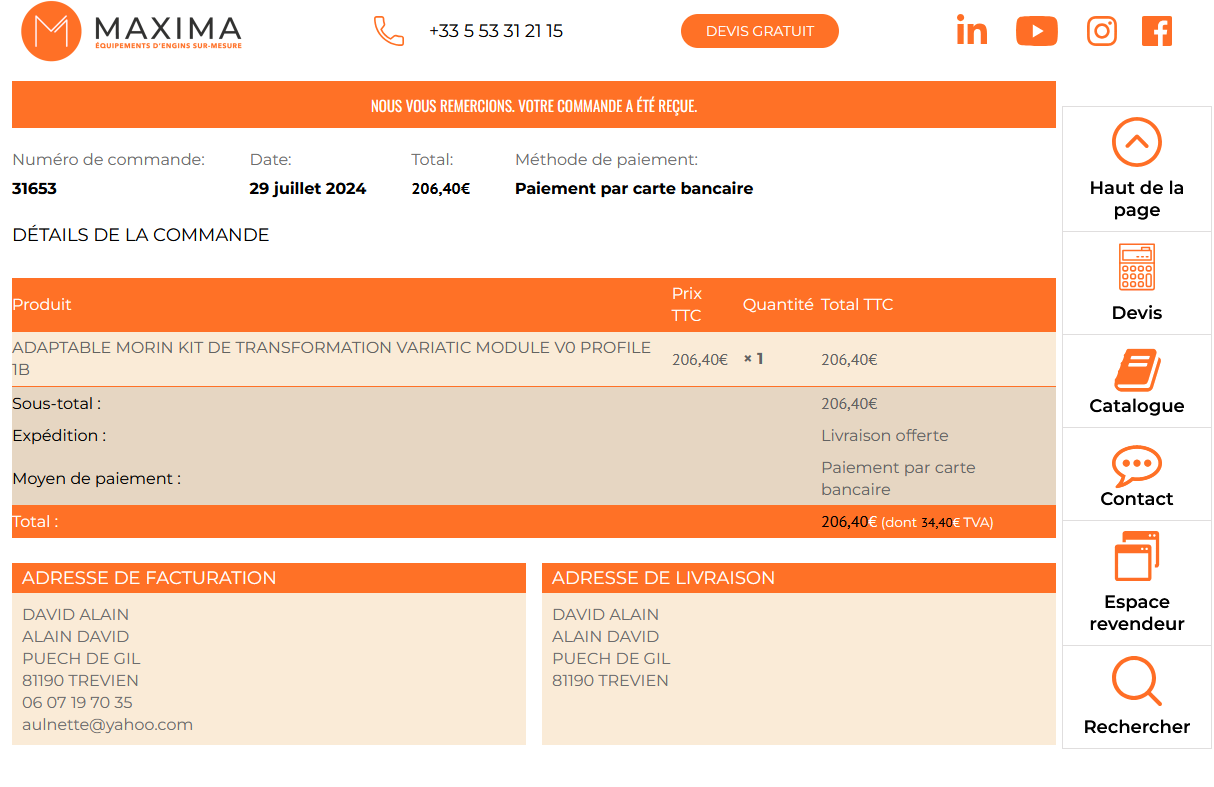Image resolution: width=1214 pixels, height=787 pixels.
Task: Click the order confirmation banner
Action: coord(533,105)
